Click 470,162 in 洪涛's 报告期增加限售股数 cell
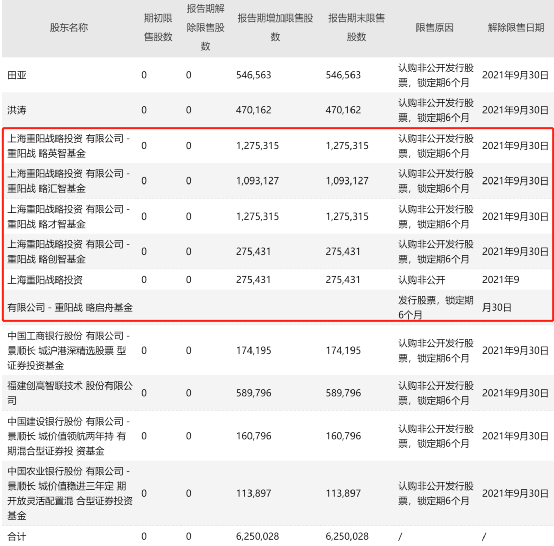The height and width of the screenshot is (546, 554). click(254, 110)
